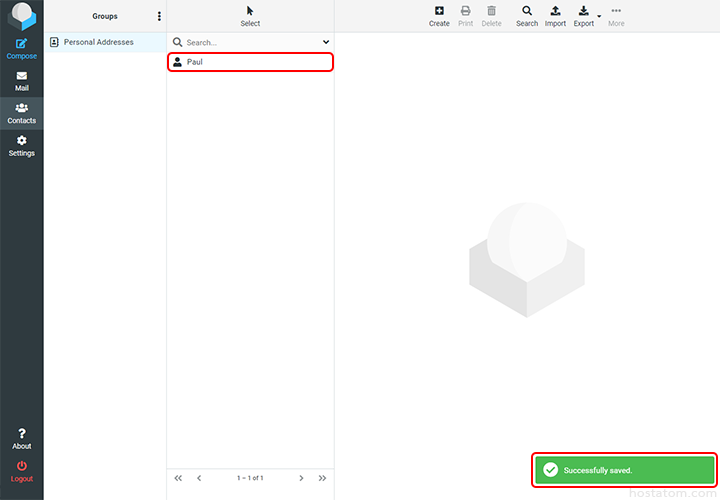This screenshot has height=500, width=720.
Task: Open the Paul contact entry
Action: (249, 62)
